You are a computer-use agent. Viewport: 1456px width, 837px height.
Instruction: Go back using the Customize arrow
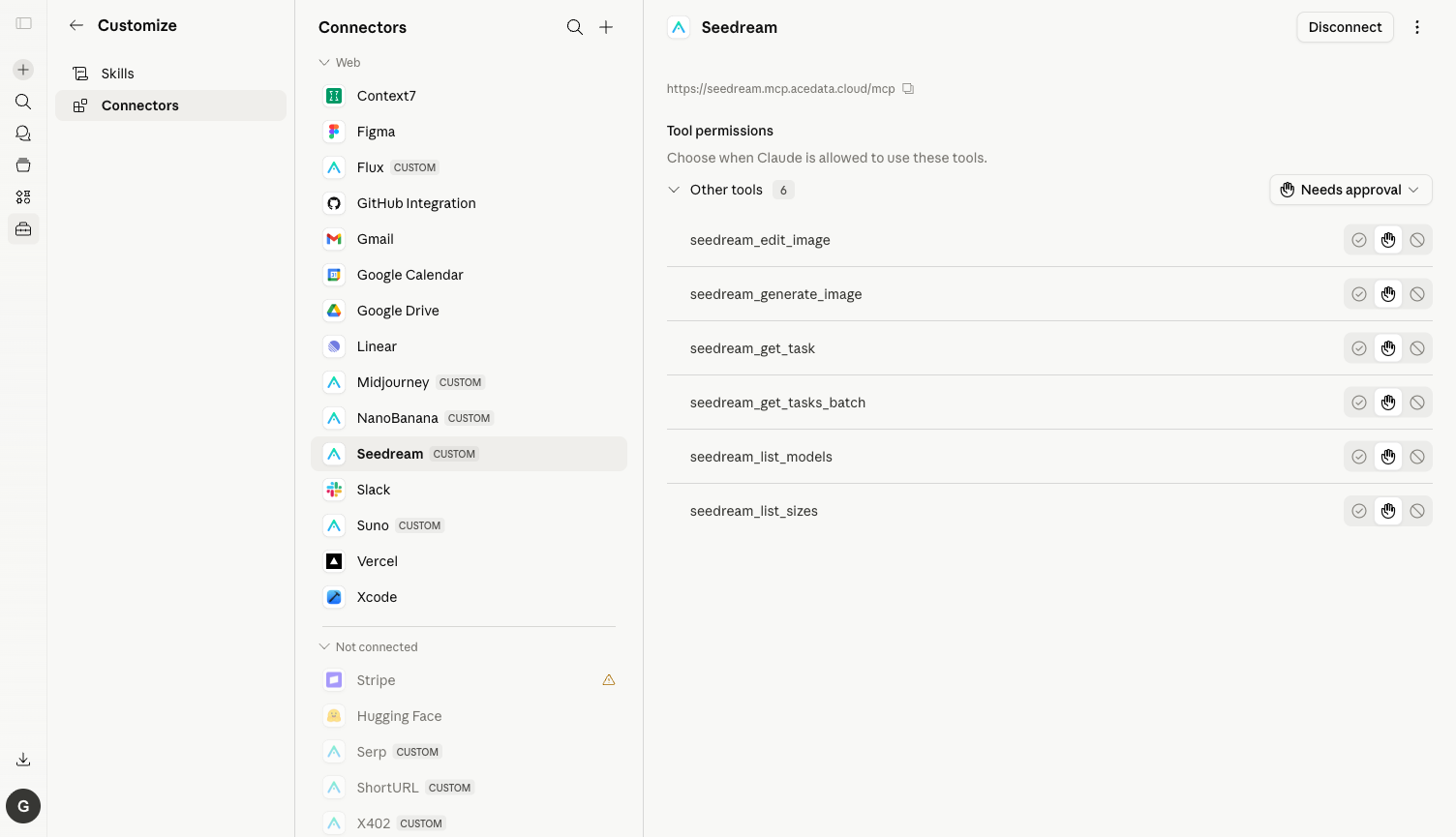point(76,25)
